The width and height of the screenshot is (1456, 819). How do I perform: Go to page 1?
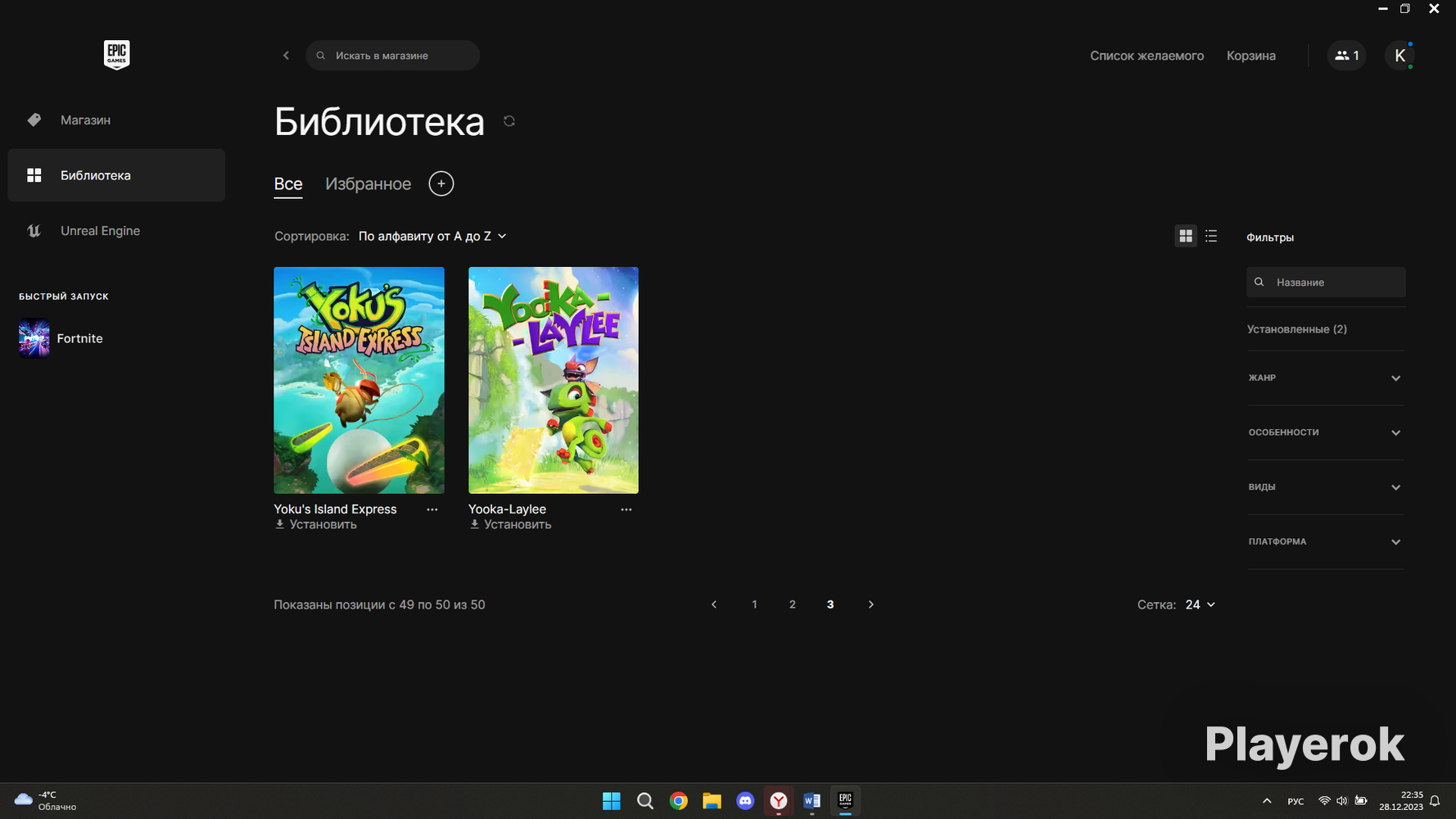(754, 604)
